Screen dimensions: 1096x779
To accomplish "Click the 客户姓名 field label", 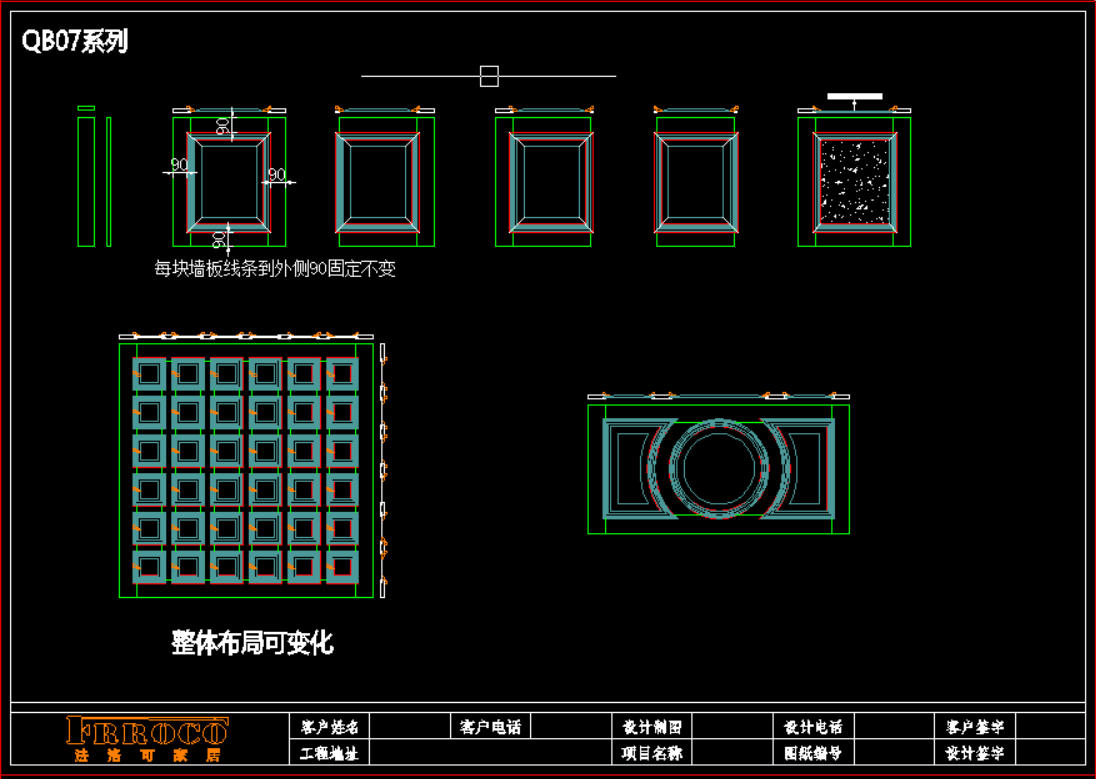I will [x=329, y=727].
